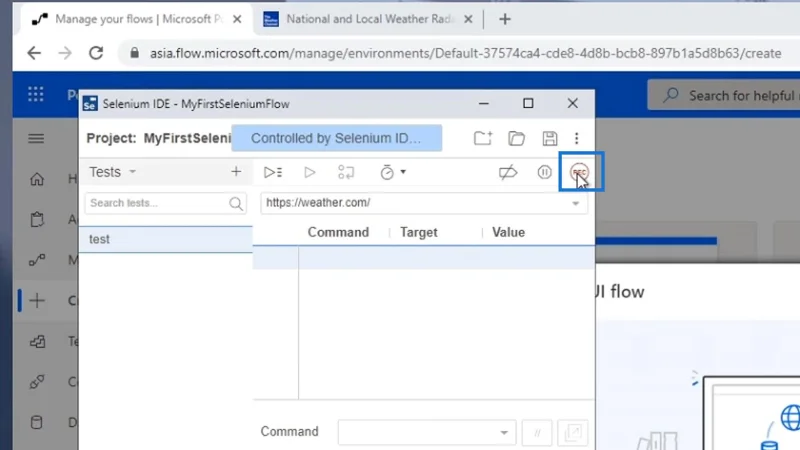Go to Home in Power Automate sidebar
800x450 pixels.
(x=37, y=179)
